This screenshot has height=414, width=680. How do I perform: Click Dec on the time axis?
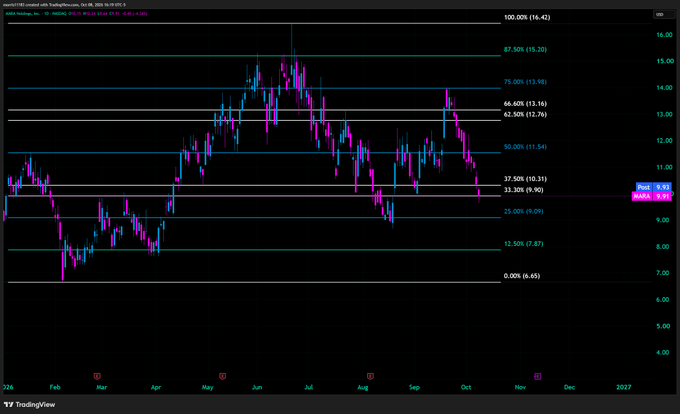click(x=569, y=387)
